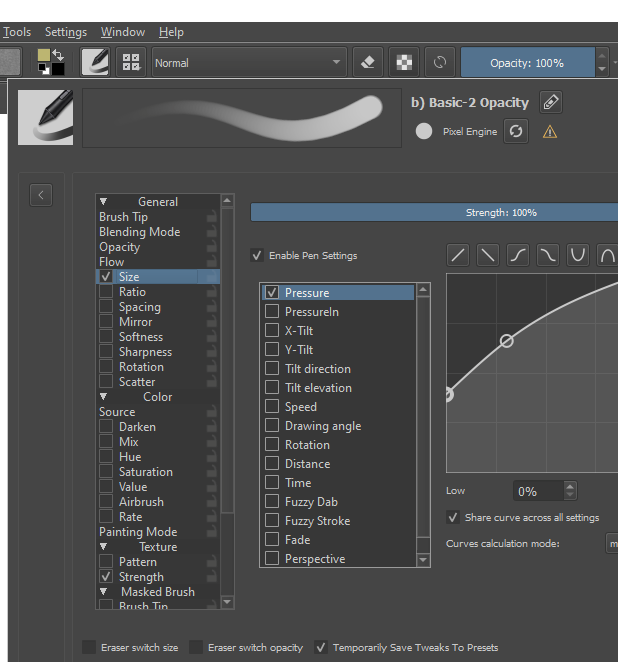Enable the Ratio option checkbox
This screenshot has height=662, width=618.
coord(106,291)
